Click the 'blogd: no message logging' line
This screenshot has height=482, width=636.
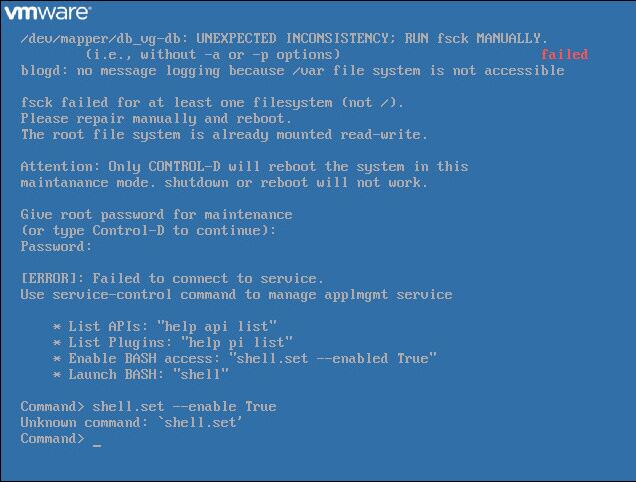click(292, 71)
